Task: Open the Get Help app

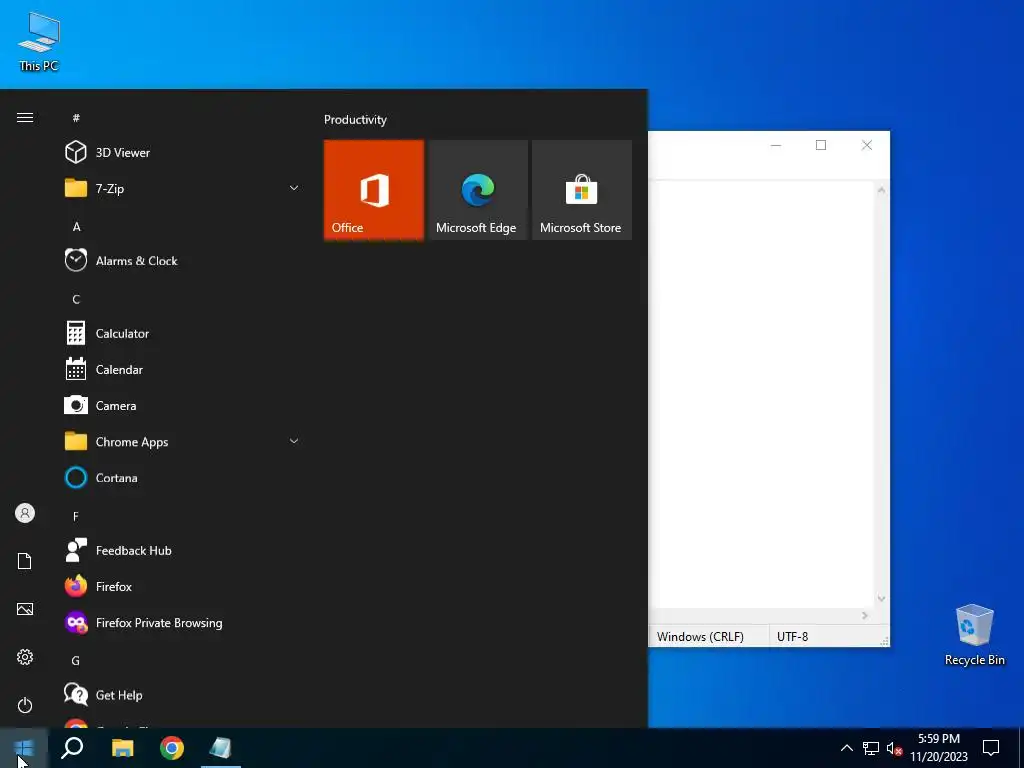Action: (183, 695)
